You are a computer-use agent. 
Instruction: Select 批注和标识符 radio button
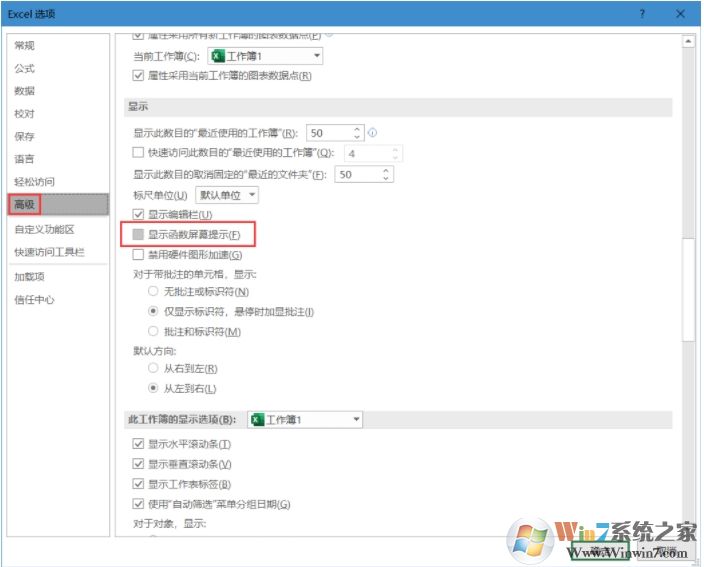pyautogui.click(x=153, y=331)
